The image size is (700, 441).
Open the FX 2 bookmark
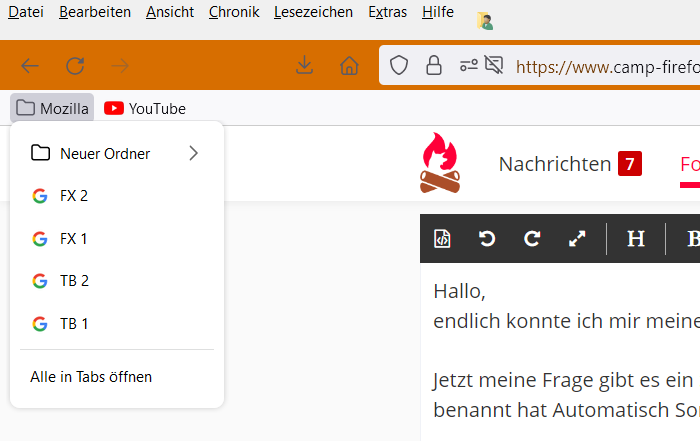click(x=74, y=196)
